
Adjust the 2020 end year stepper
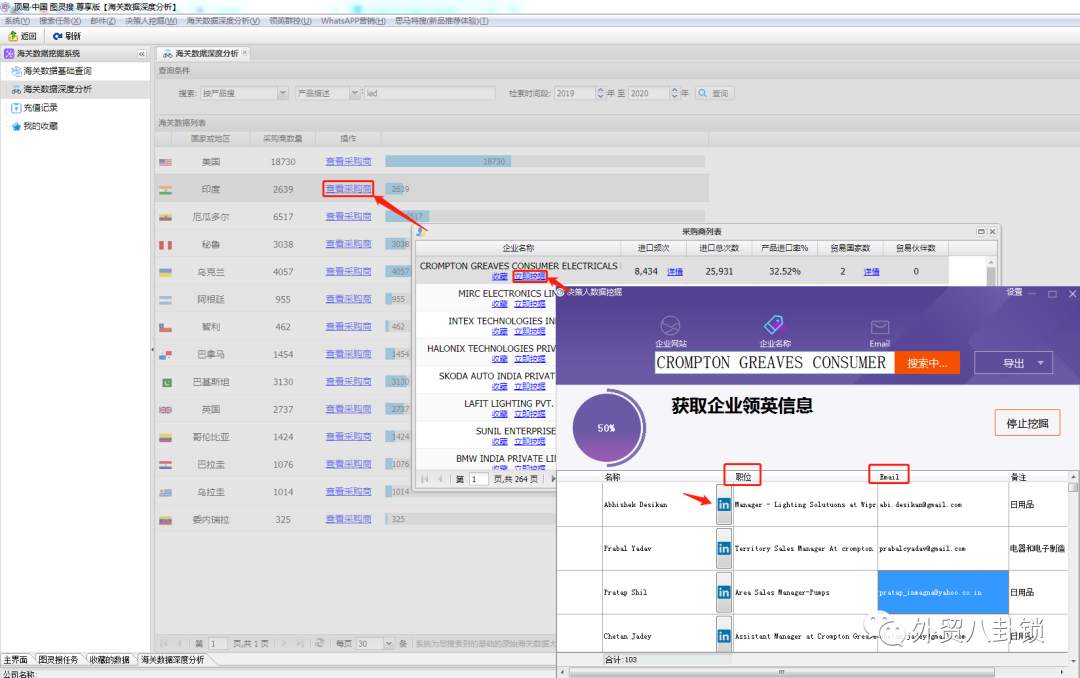pyautogui.click(x=674, y=93)
